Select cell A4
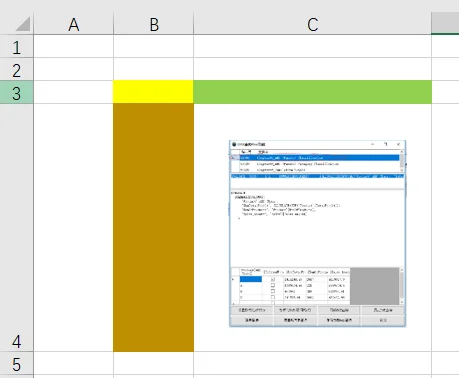The width and height of the screenshot is (459, 378). click(x=73, y=227)
